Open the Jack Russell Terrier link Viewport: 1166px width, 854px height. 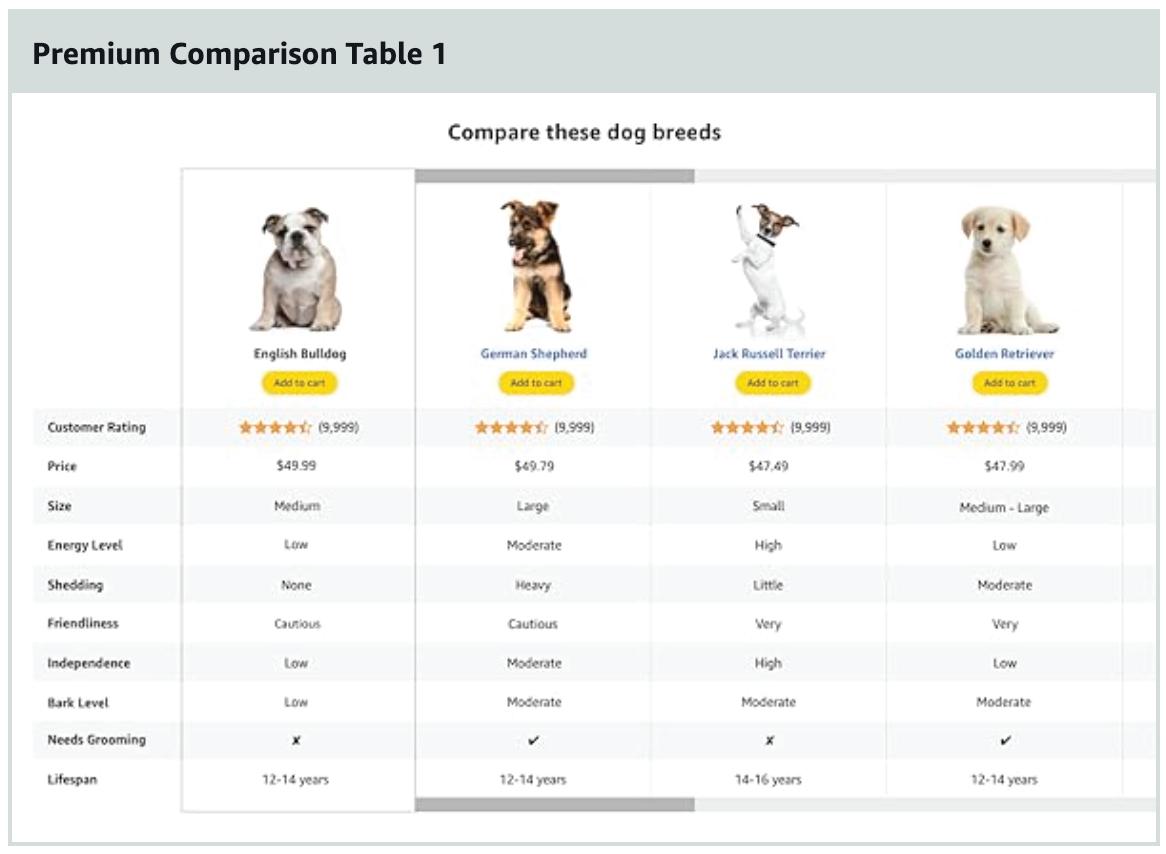coord(769,353)
